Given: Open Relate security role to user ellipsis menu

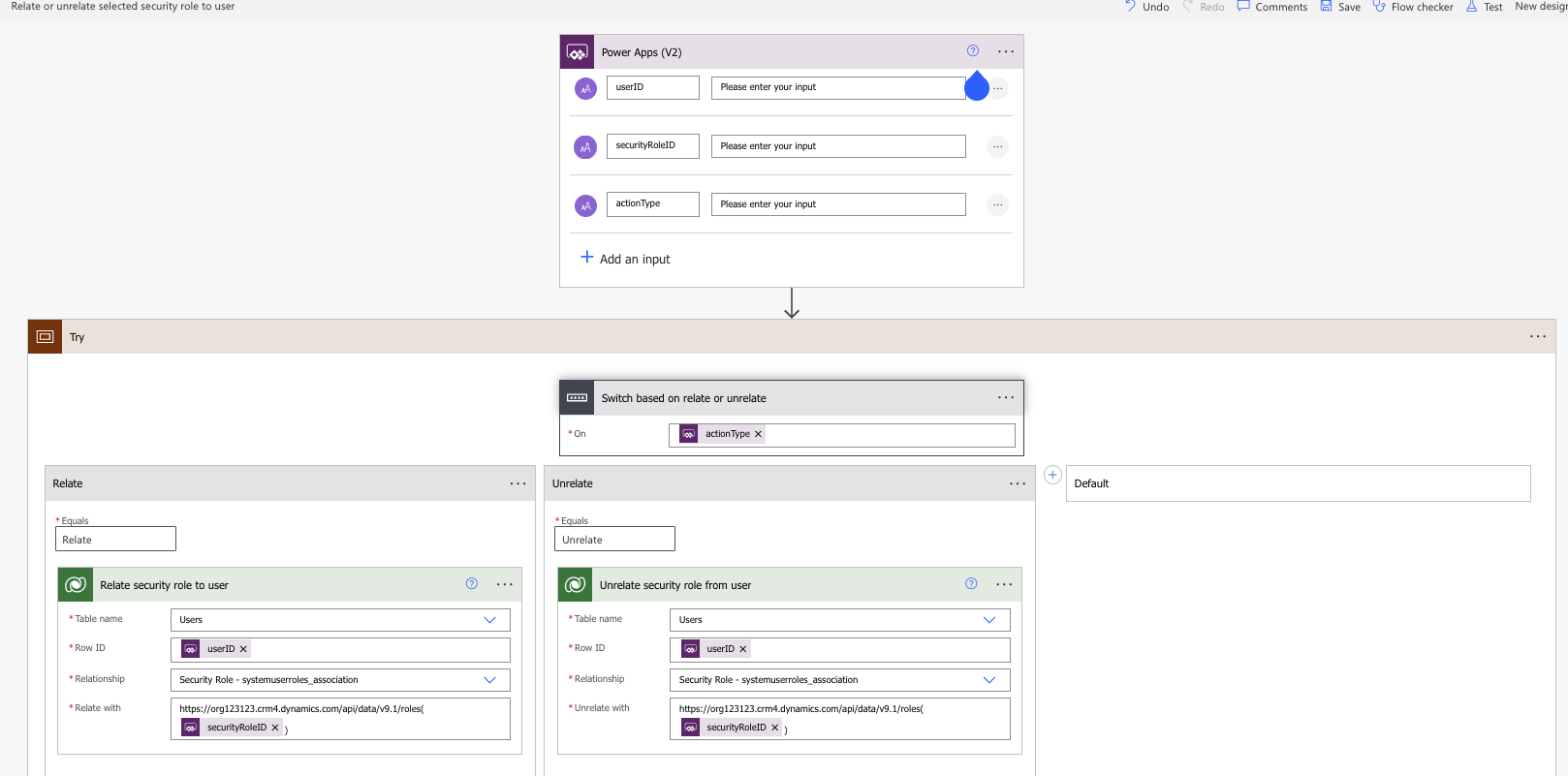Looking at the screenshot, I should (x=505, y=584).
